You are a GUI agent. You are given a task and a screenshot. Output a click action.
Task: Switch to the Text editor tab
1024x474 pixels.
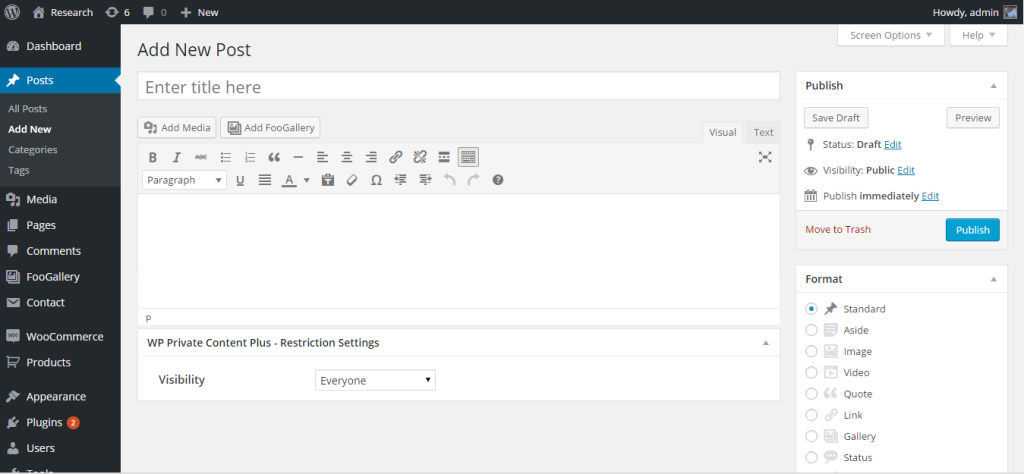(x=763, y=132)
